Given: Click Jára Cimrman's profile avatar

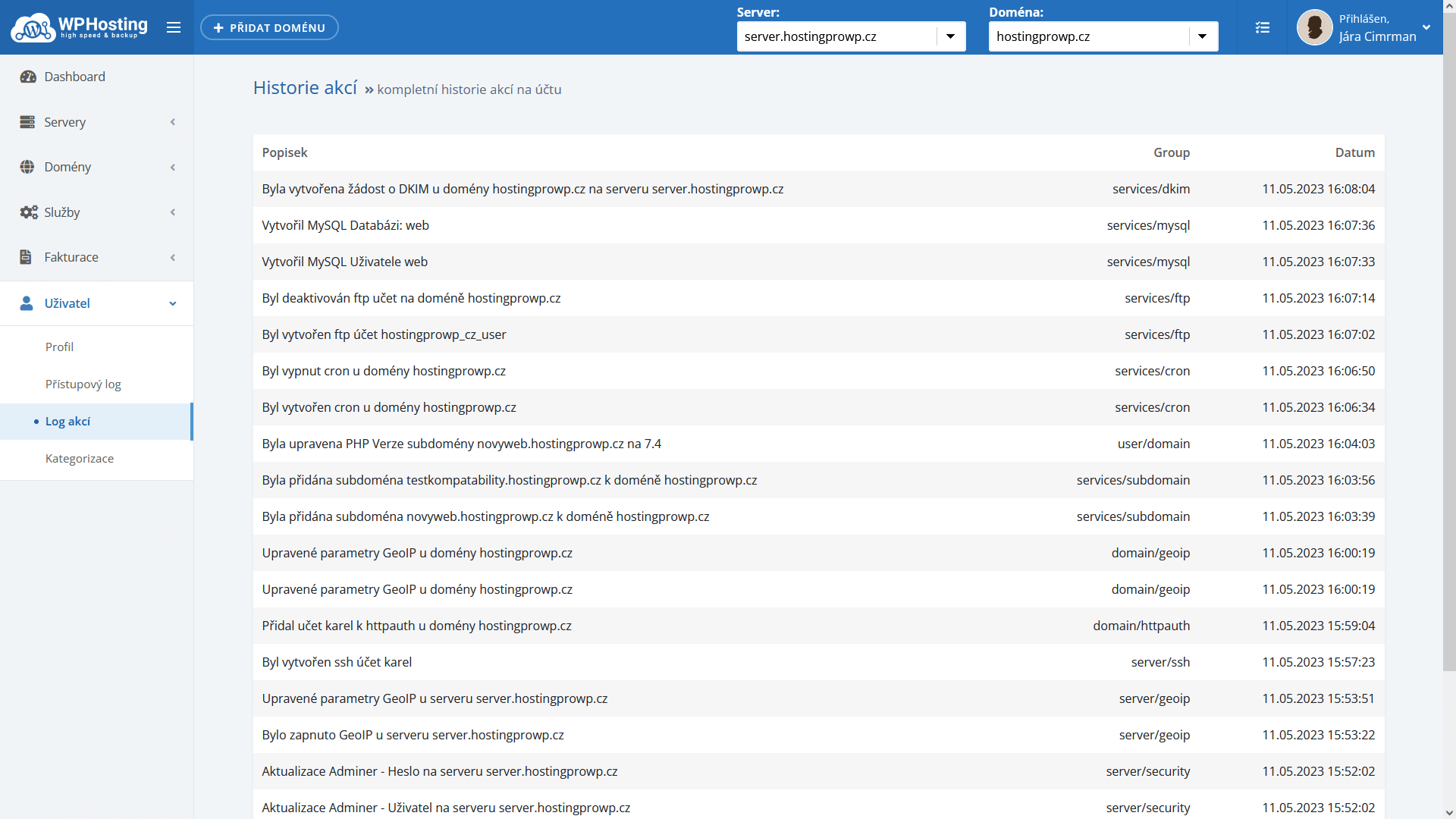Looking at the screenshot, I should click(1314, 27).
